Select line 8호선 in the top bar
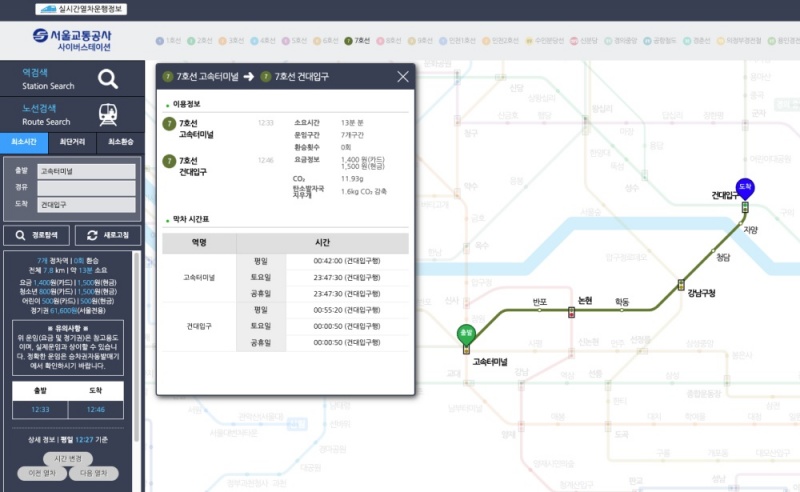The height and width of the screenshot is (492, 800). pos(389,41)
